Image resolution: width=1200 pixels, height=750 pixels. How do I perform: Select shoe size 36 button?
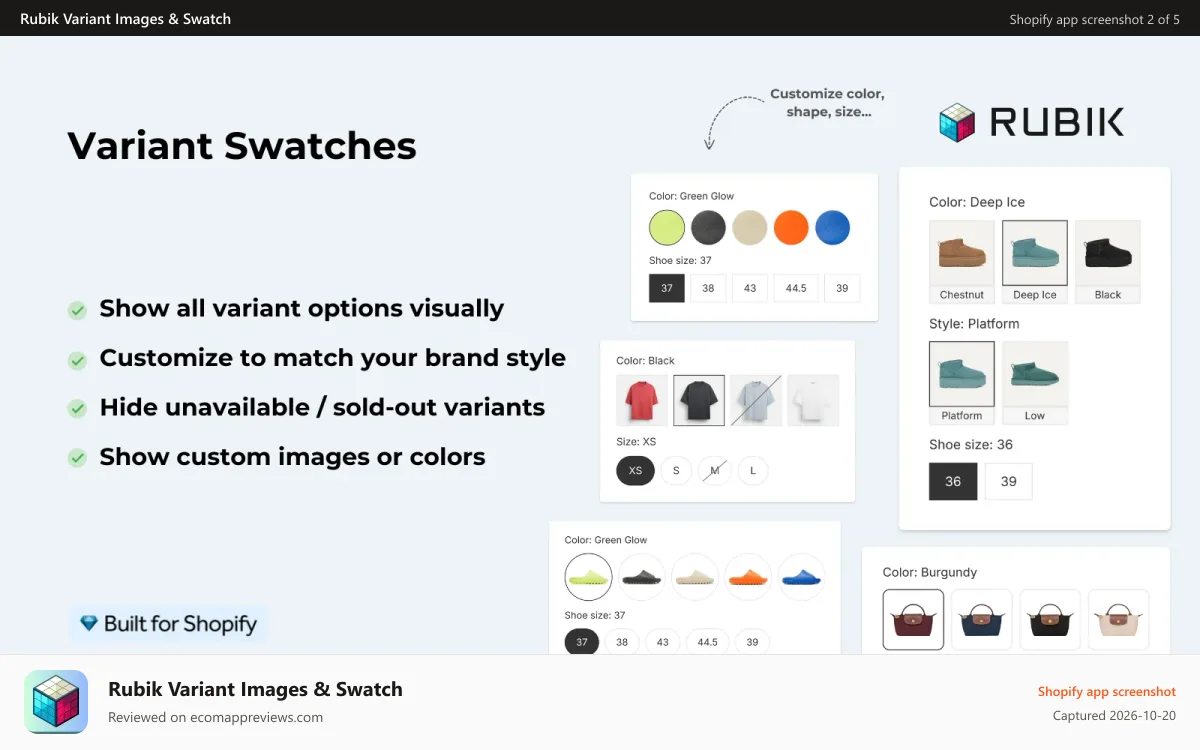(953, 481)
